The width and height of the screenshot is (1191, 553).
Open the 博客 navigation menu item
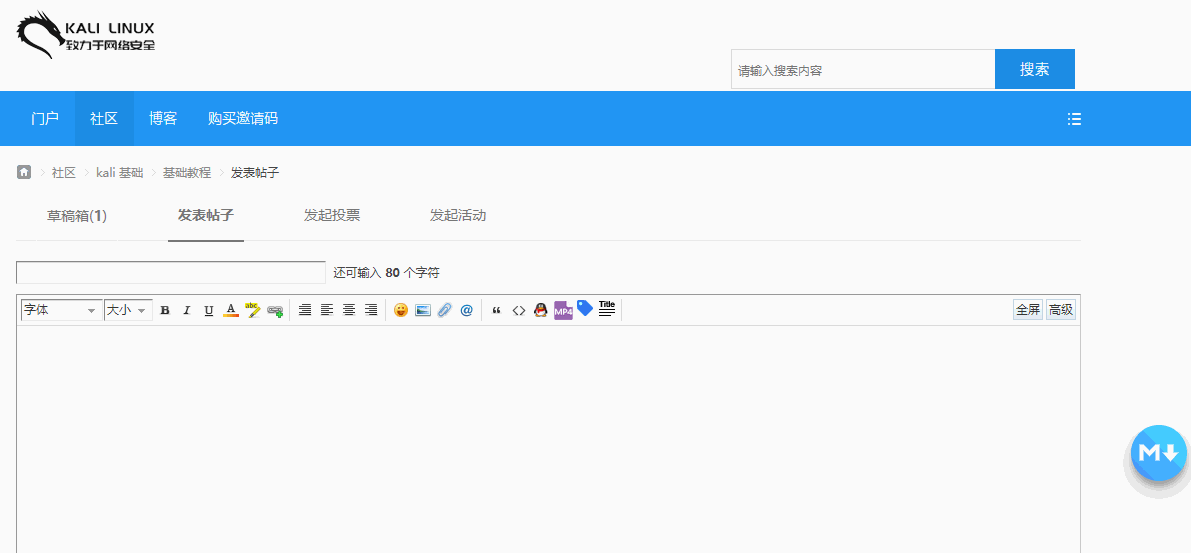click(163, 119)
